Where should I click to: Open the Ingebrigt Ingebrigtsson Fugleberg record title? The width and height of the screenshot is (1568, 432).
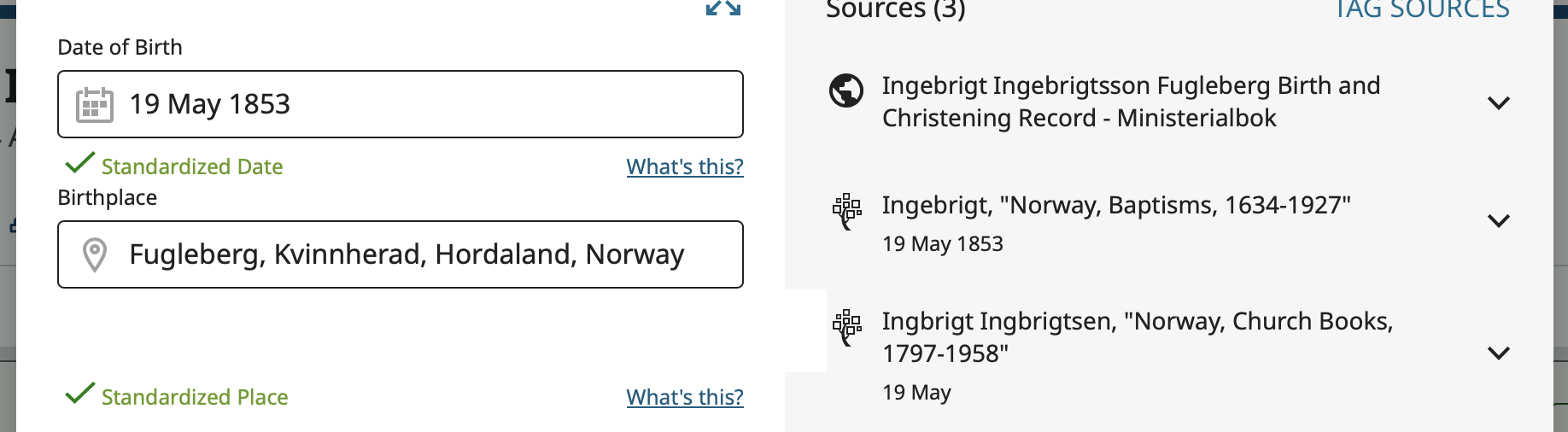point(1130,102)
